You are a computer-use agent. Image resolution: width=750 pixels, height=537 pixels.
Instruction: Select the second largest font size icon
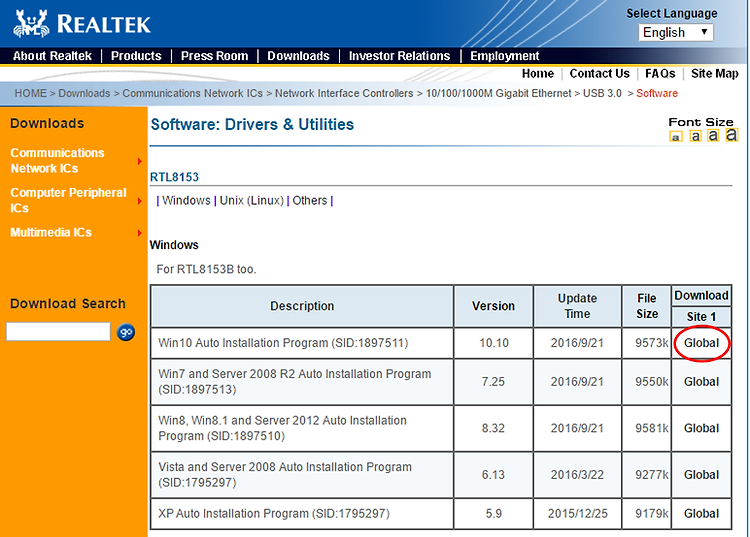pos(713,135)
